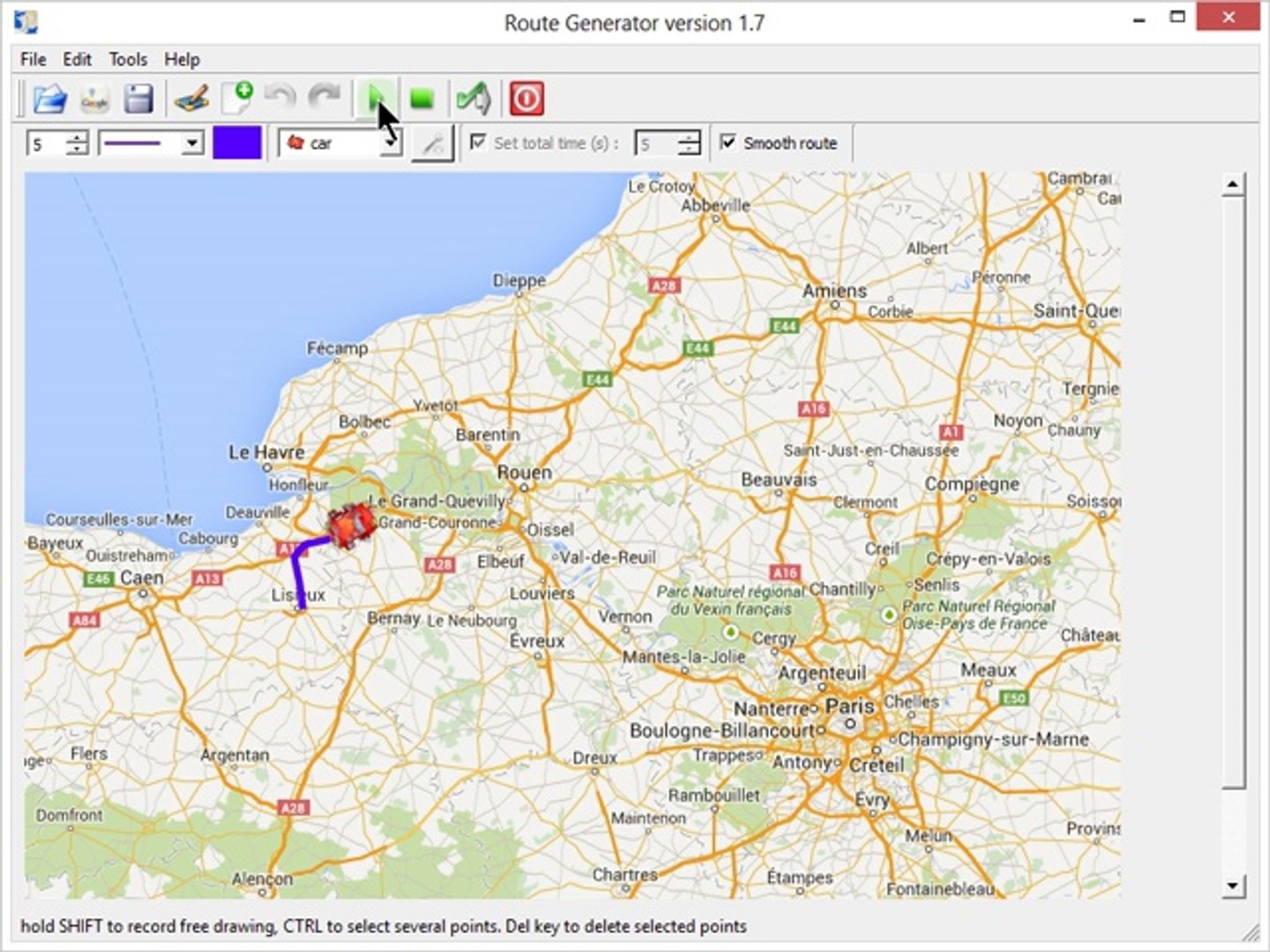Viewport: 1270px width, 952px height.
Task: Open the Help menu
Action: point(182,59)
